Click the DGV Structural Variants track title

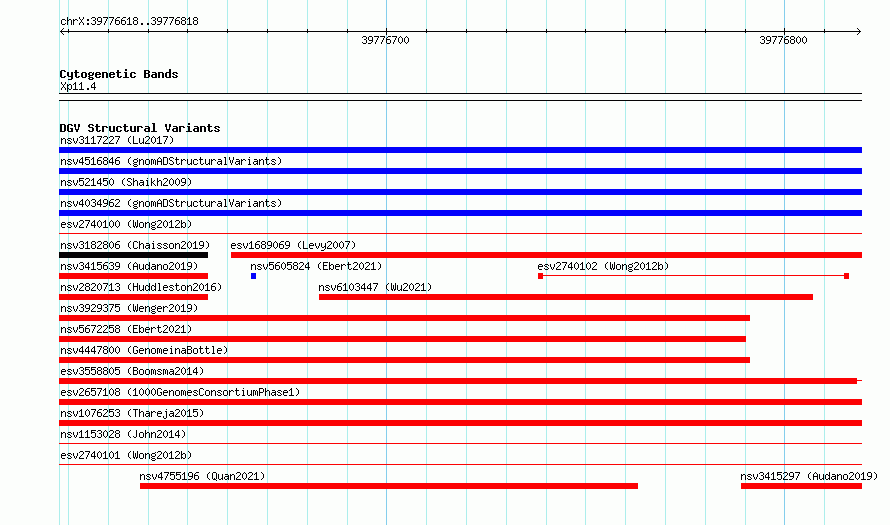pyautogui.click(x=140, y=128)
